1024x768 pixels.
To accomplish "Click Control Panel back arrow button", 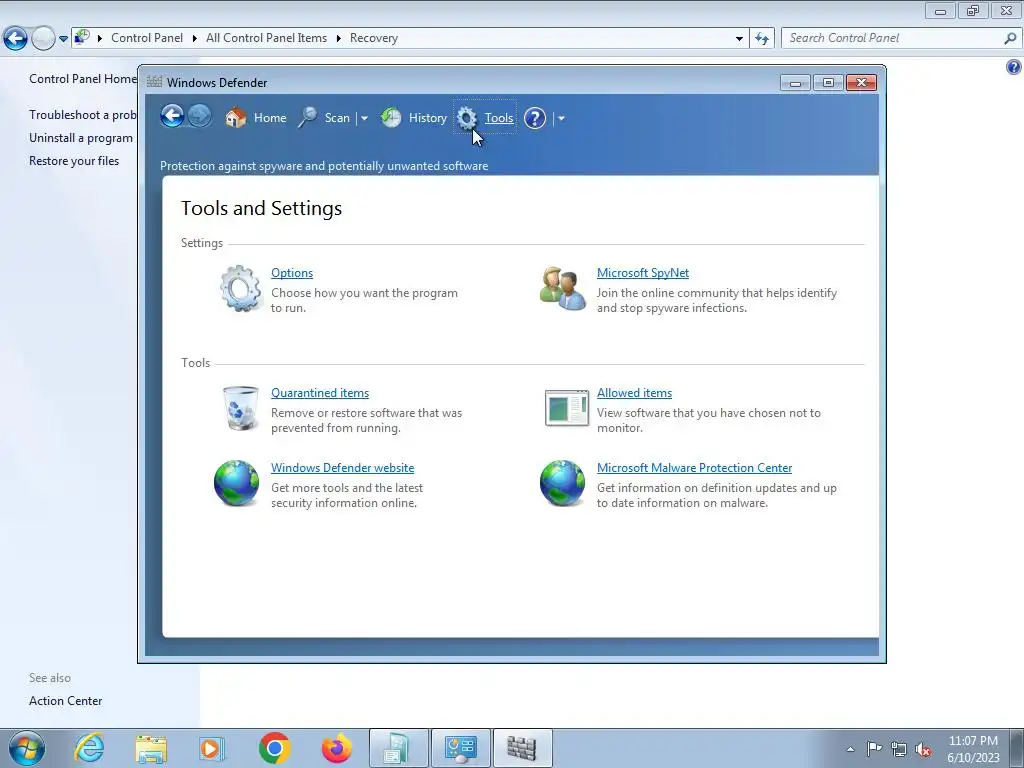I will [x=16, y=39].
